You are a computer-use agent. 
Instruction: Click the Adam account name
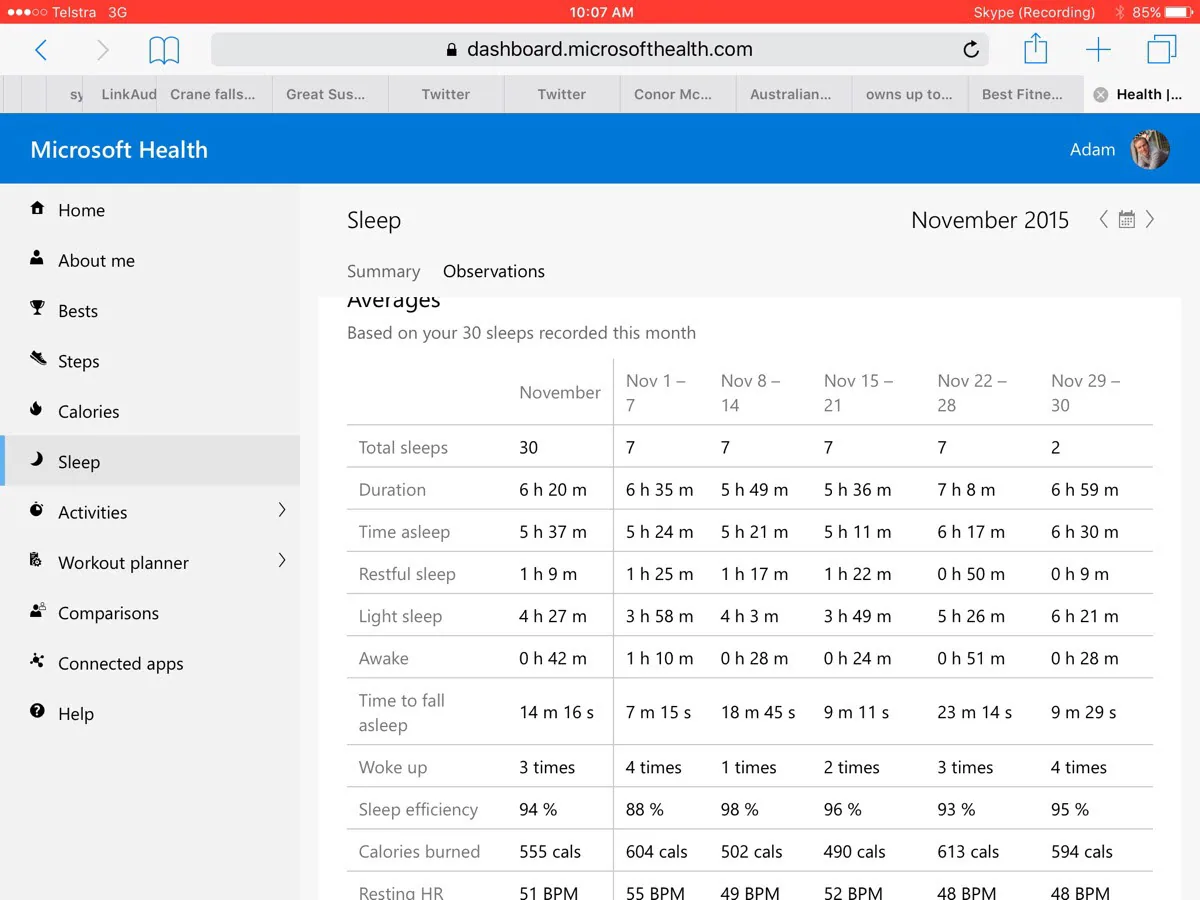pyautogui.click(x=1092, y=150)
